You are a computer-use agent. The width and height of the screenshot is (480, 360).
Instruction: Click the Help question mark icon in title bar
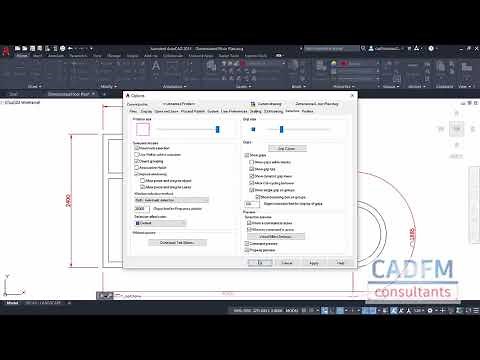pyautogui.click(x=431, y=48)
